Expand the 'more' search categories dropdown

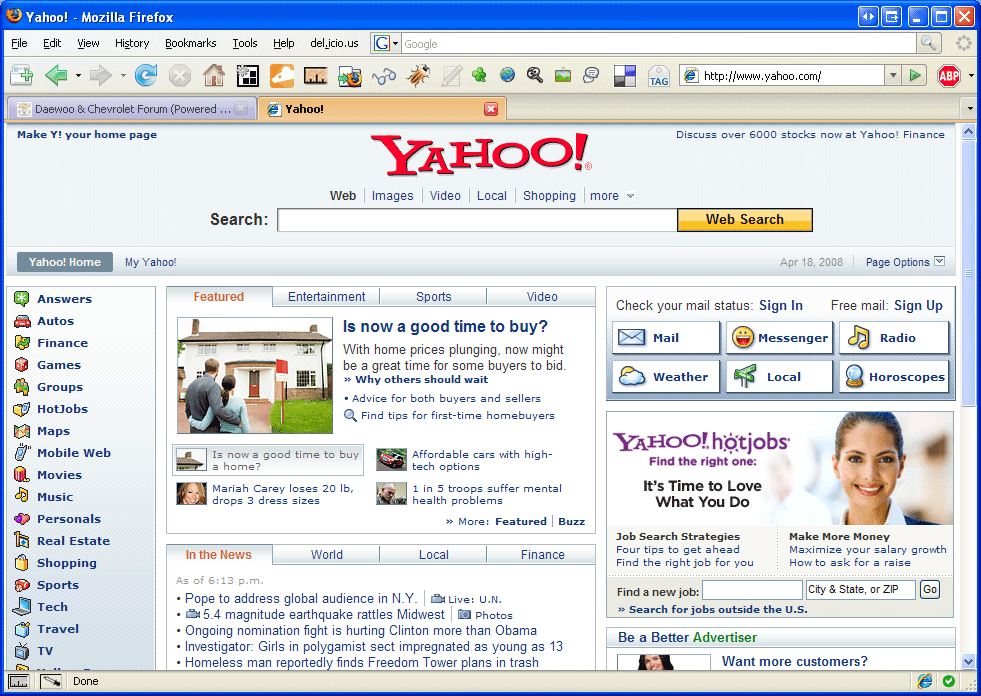pyautogui.click(x=612, y=196)
